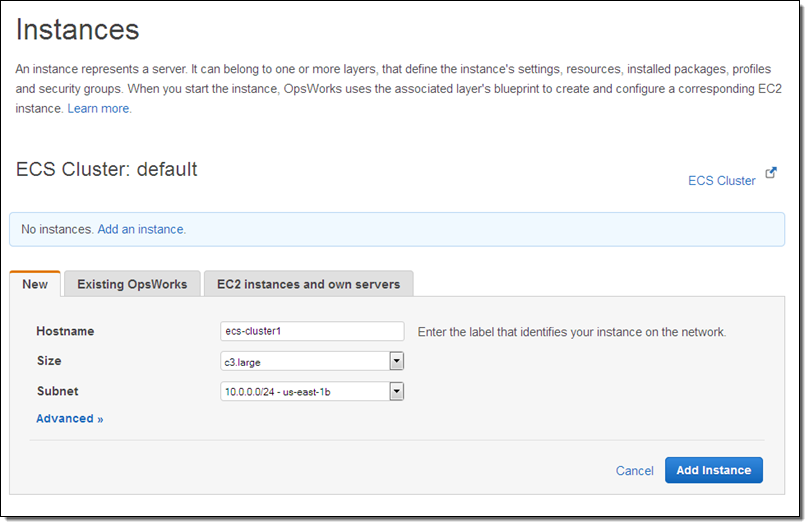Click the ECS Cluster: default heading
The width and height of the screenshot is (810, 527).
[107, 169]
